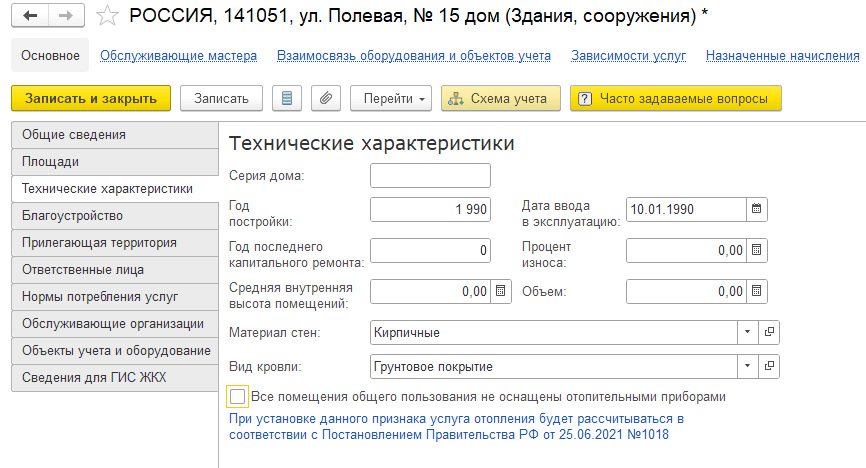
Task: Open the document report list icon
Action: 288,99
